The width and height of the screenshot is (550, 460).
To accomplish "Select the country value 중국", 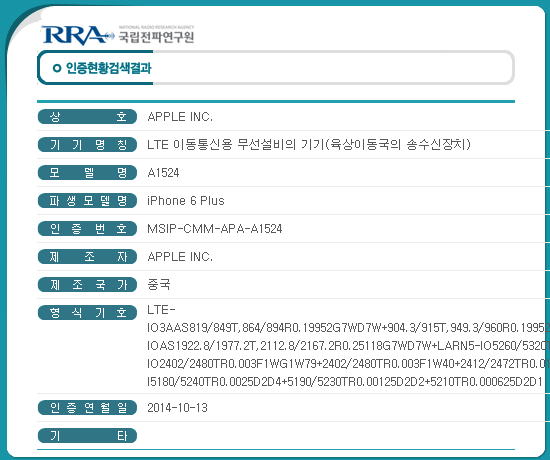I will [x=159, y=285].
